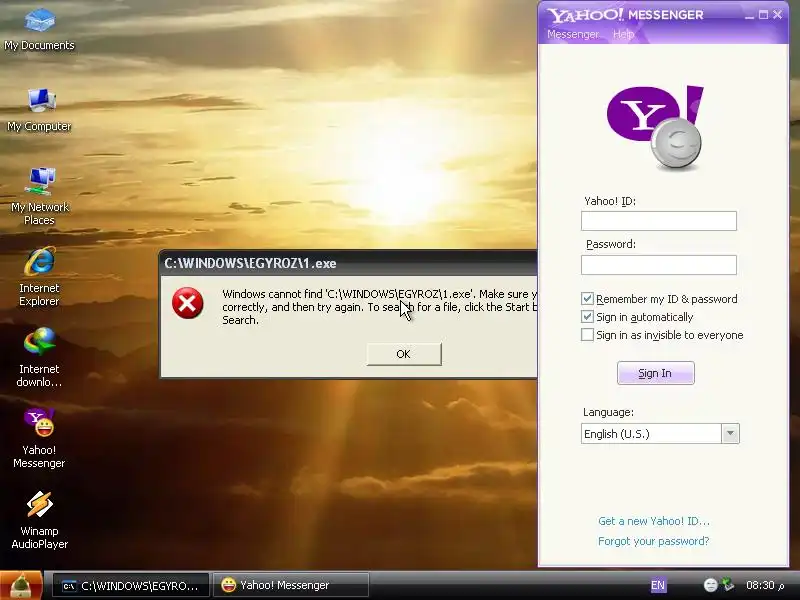Open the Language dropdown arrow
The width and height of the screenshot is (800, 600).
click(x=730, y=434)
